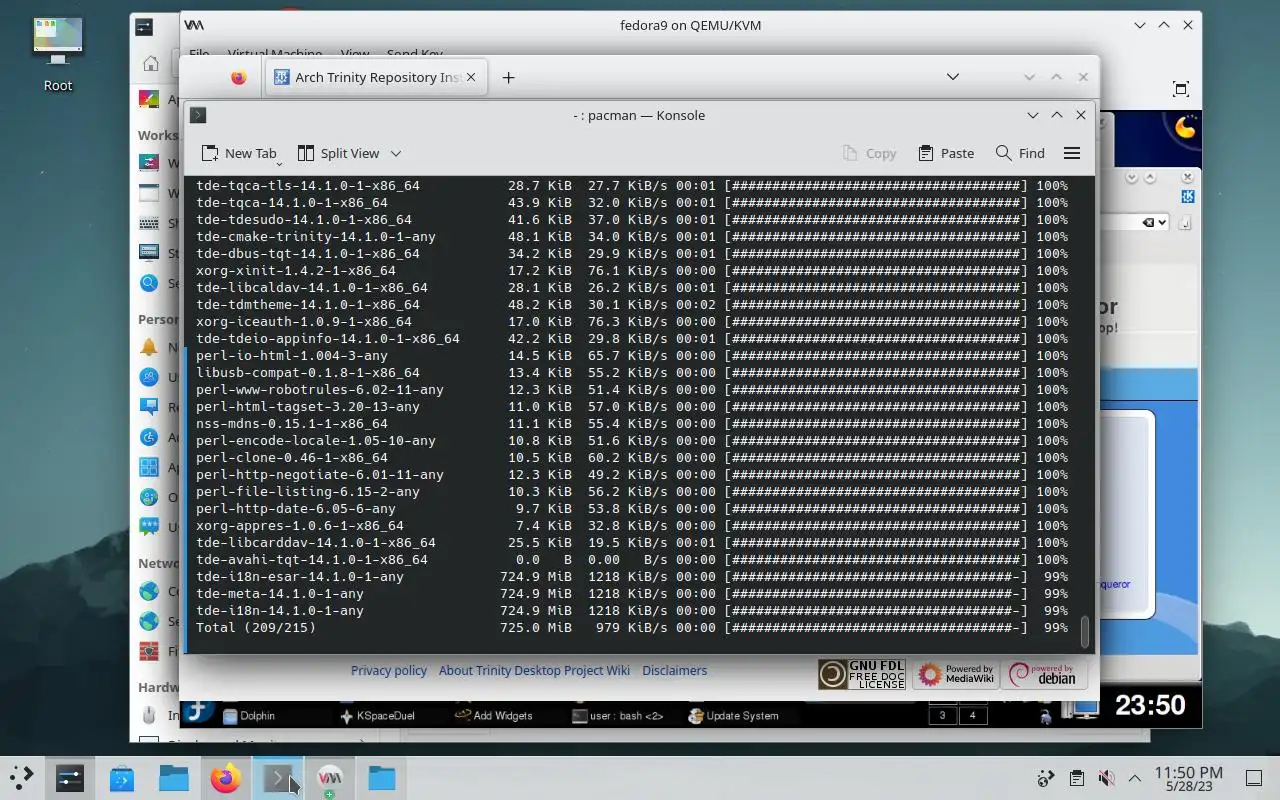
Task: Click tde-i18n-esar-14.1.0-1-any line in terminal
Action: [x=632, y=577]
